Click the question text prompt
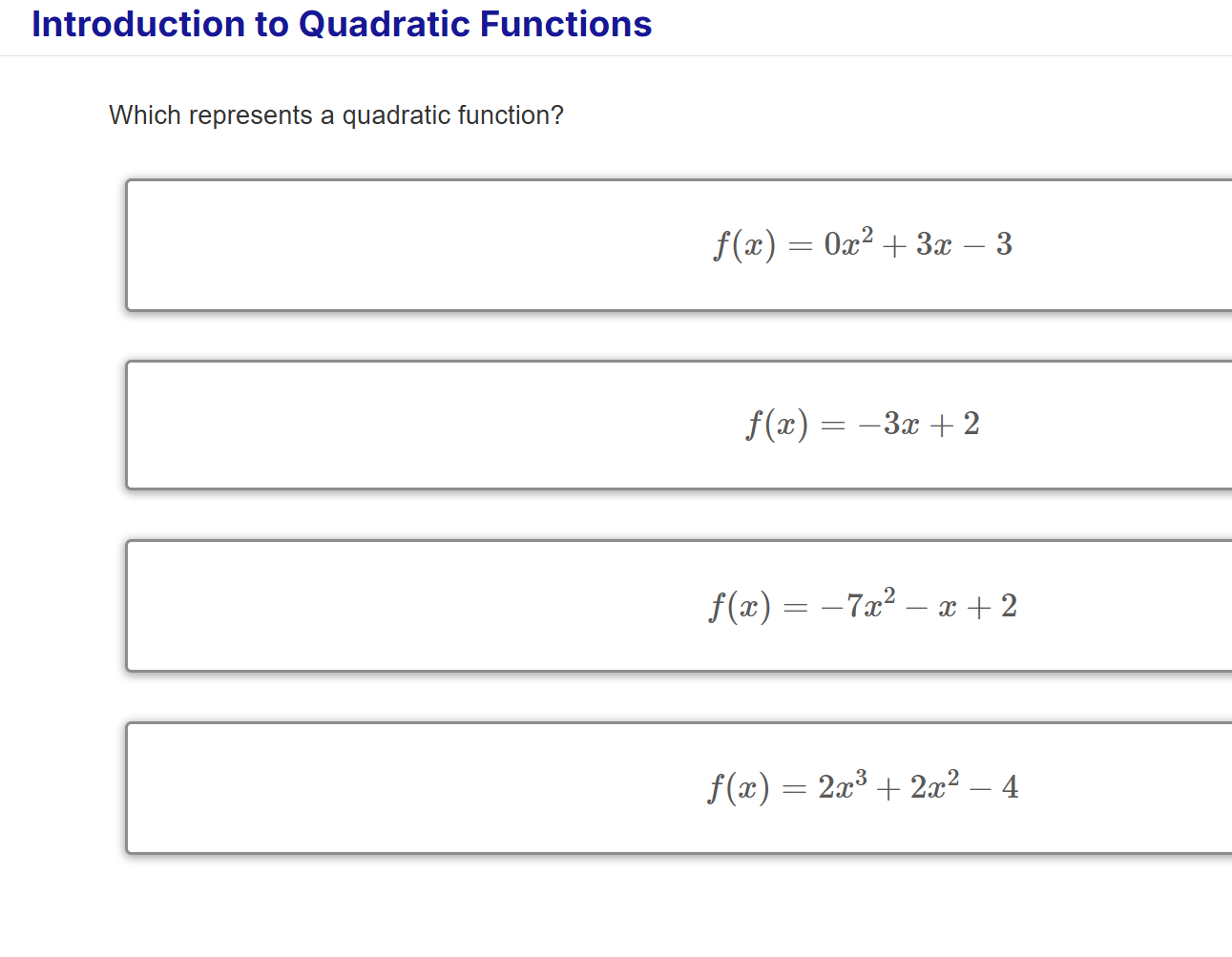The image size is (1232, 957). 336,114
